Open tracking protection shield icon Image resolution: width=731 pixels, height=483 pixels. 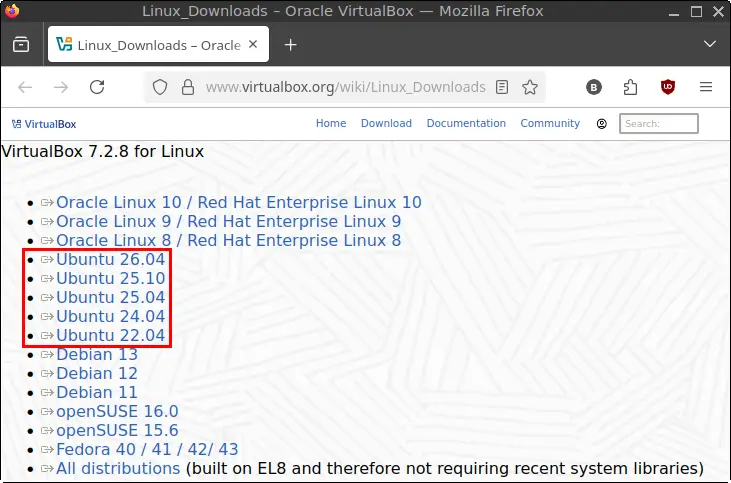[160, 87]
